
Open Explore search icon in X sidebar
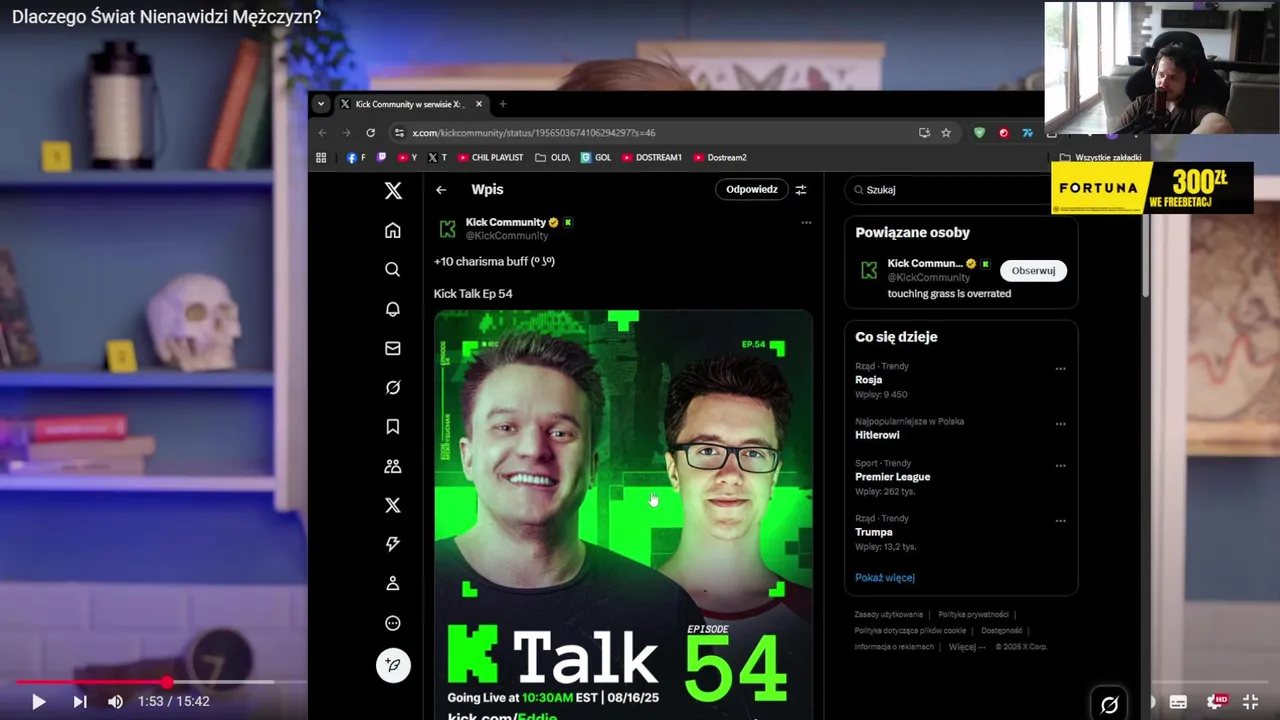pos(393,270)
